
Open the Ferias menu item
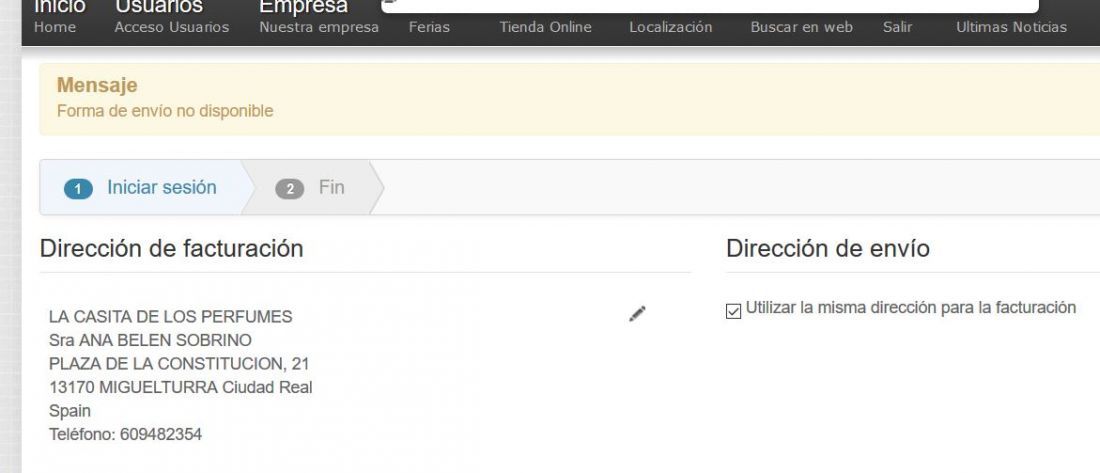[429, 27]
